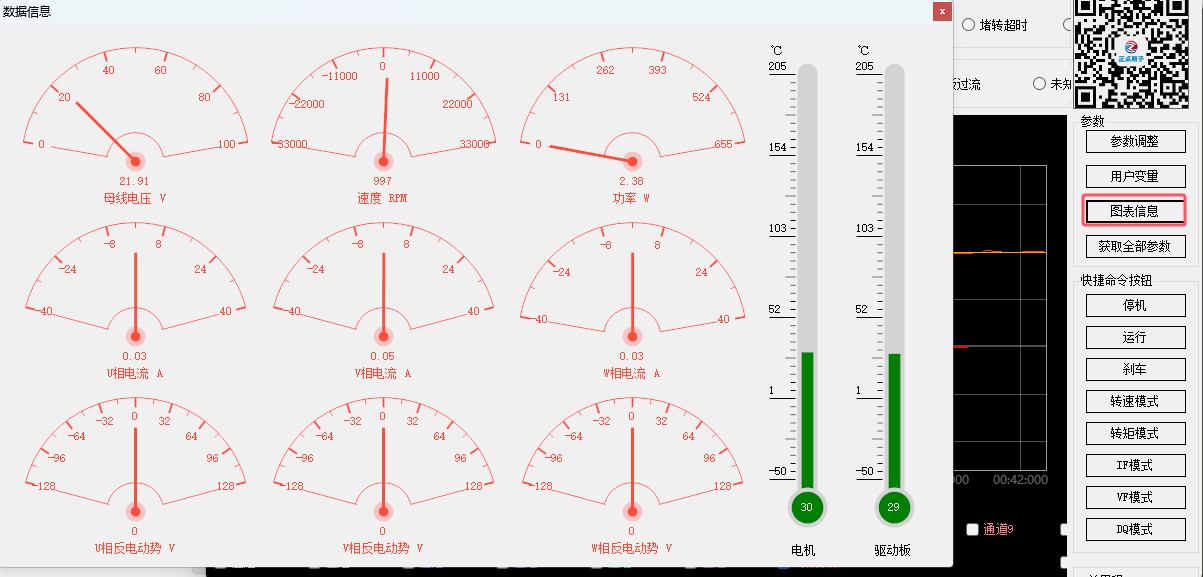
Task: Click the 00:42:000 time axis label
Action: [1020, 480]
